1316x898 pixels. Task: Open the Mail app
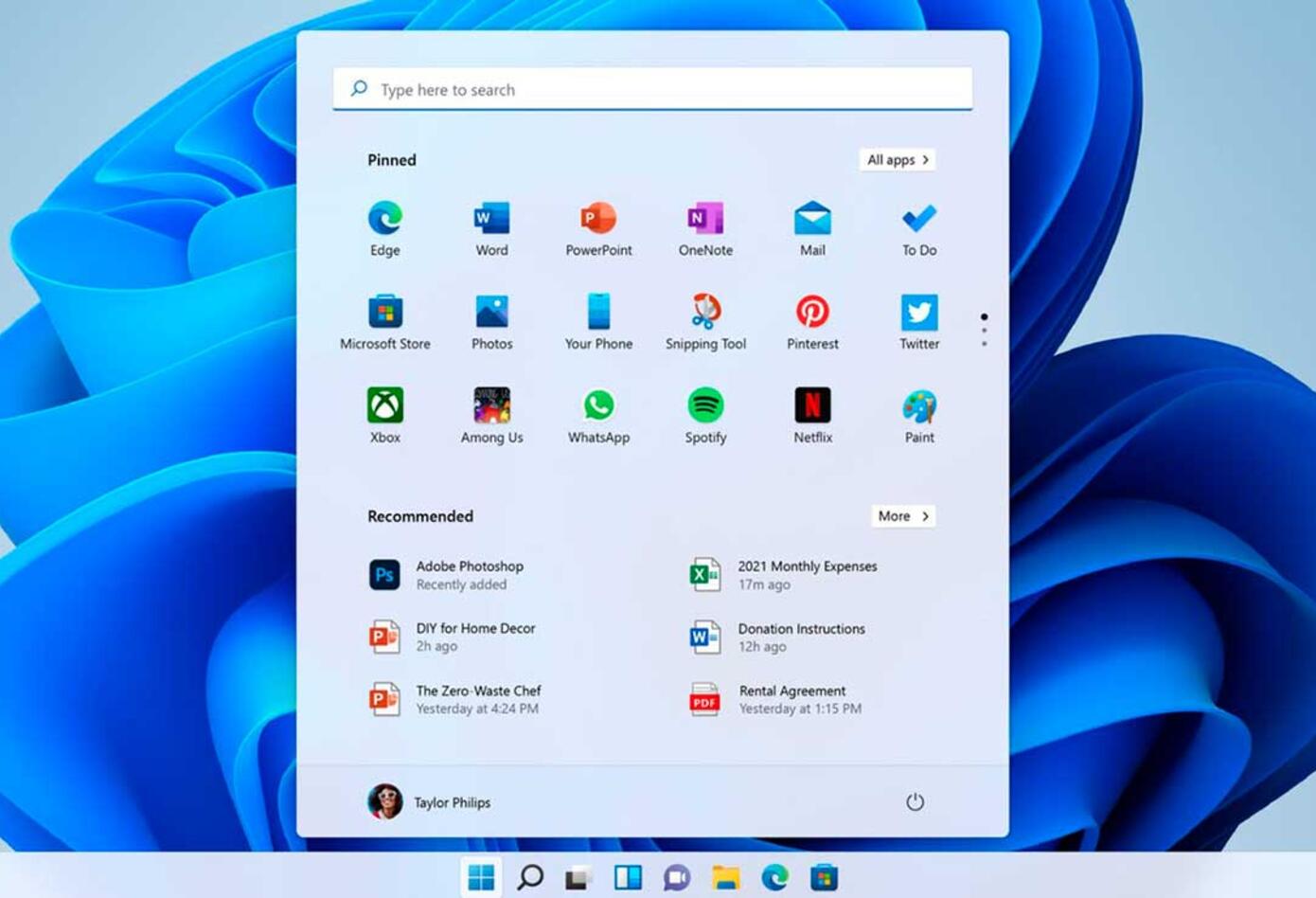tap(812, 228)
